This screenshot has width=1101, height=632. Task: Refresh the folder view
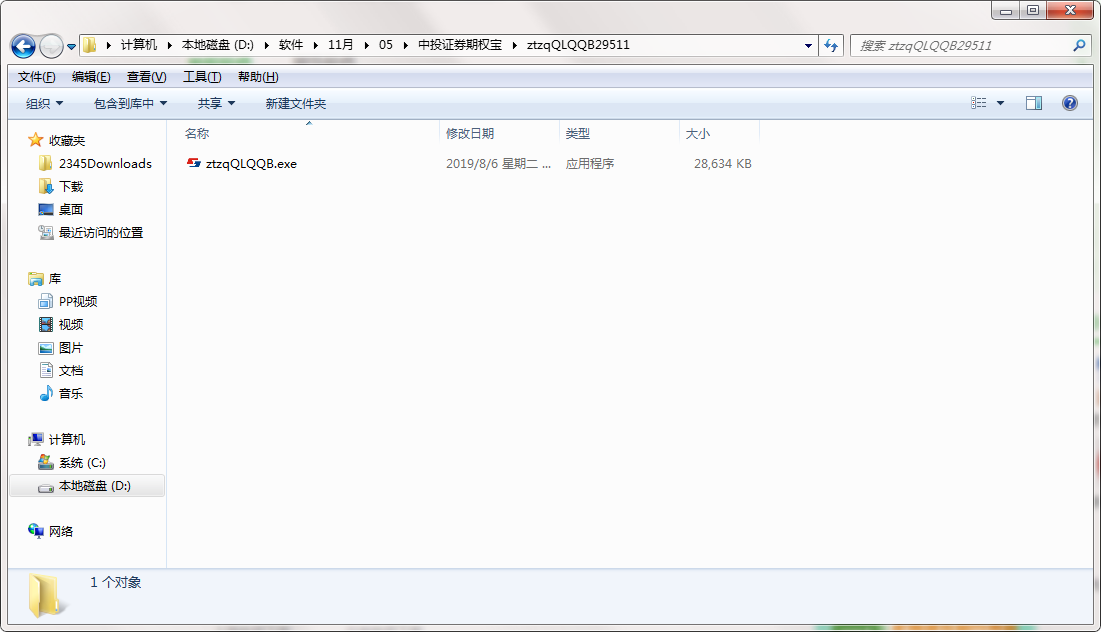pos(831,46)
